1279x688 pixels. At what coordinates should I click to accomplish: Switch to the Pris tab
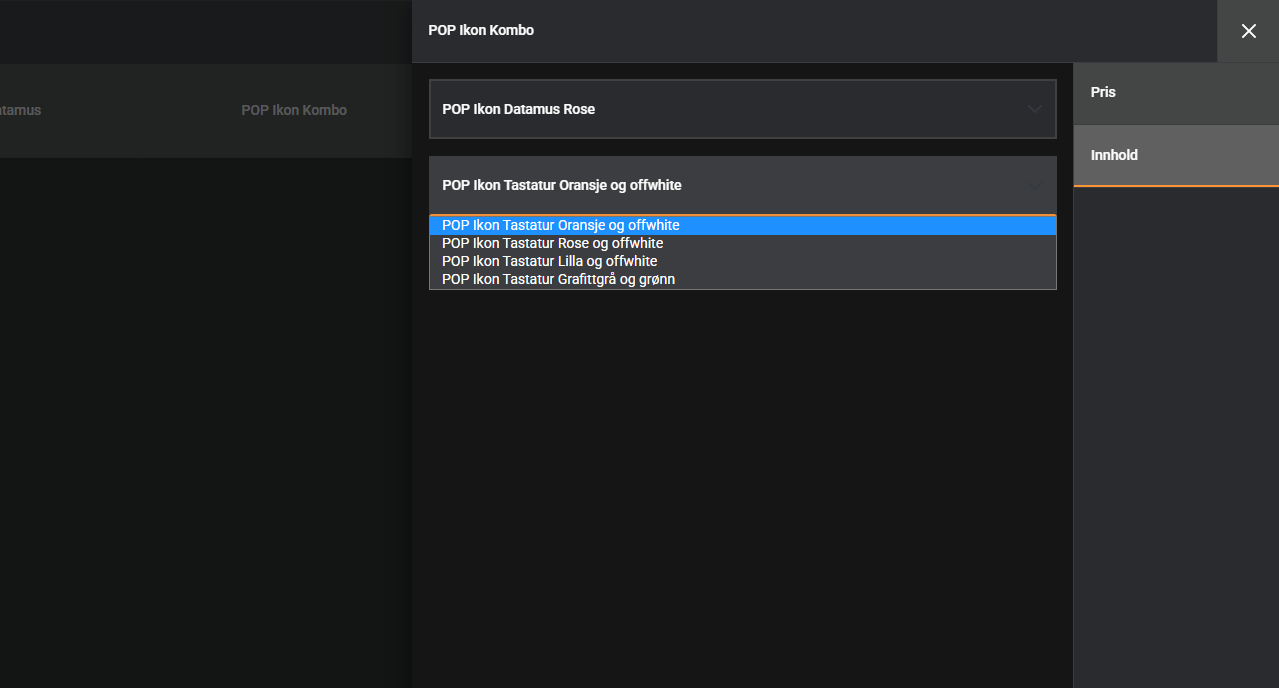pyautogui.click(x=1176, y=93)
